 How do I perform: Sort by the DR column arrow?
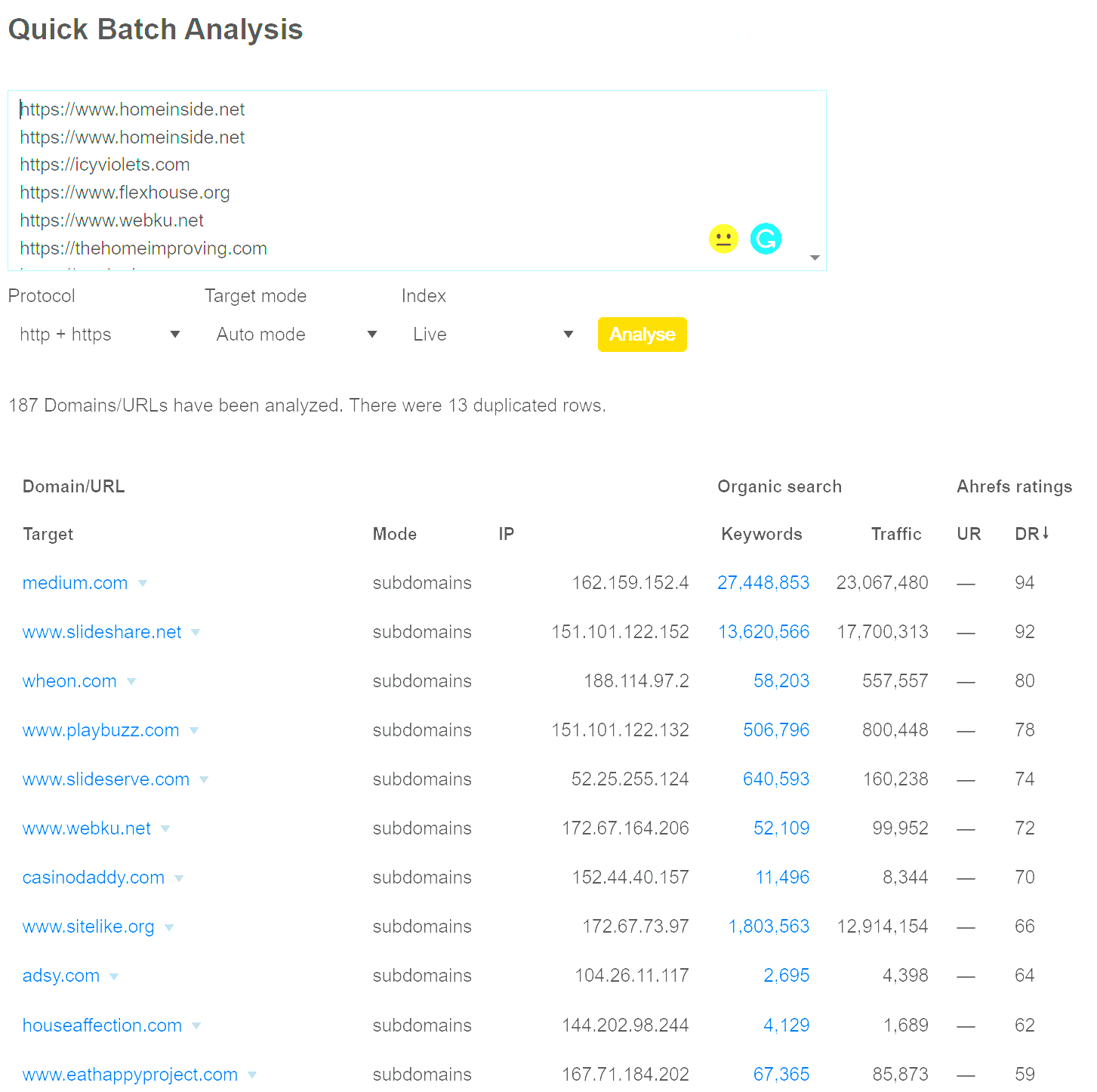click(1046, 533)
